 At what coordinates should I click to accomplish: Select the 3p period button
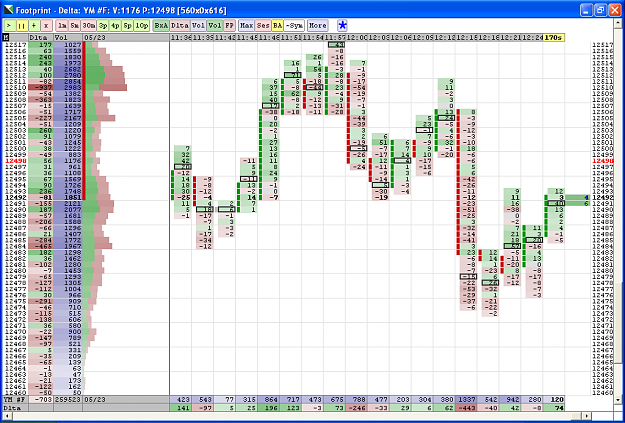[103, 26]
